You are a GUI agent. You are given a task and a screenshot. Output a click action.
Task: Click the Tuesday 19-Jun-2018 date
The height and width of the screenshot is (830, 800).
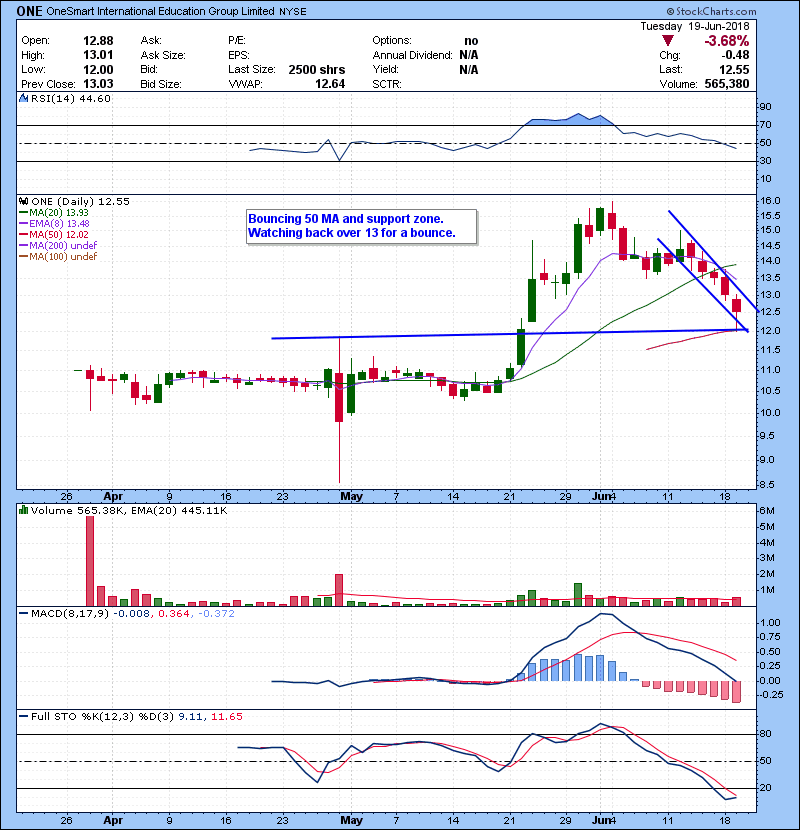point(695,26)
